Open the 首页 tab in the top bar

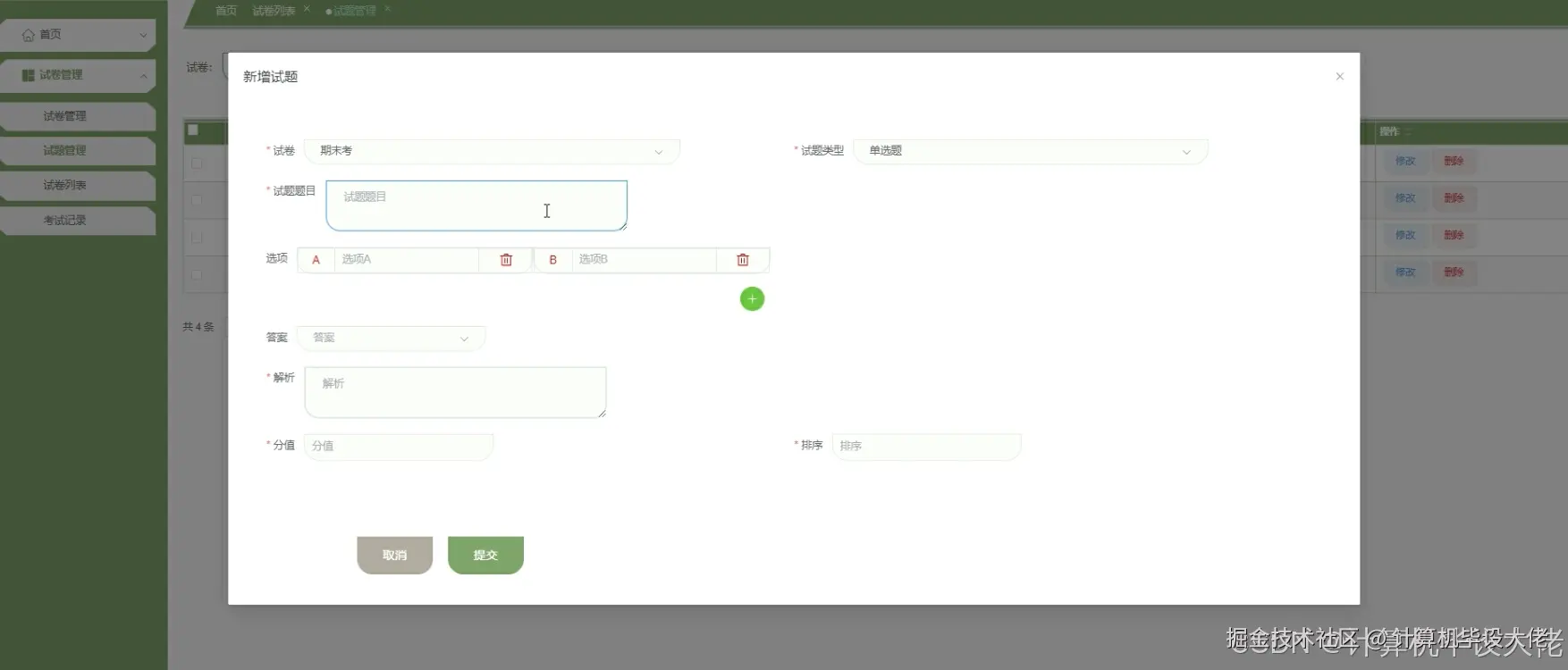226,11
